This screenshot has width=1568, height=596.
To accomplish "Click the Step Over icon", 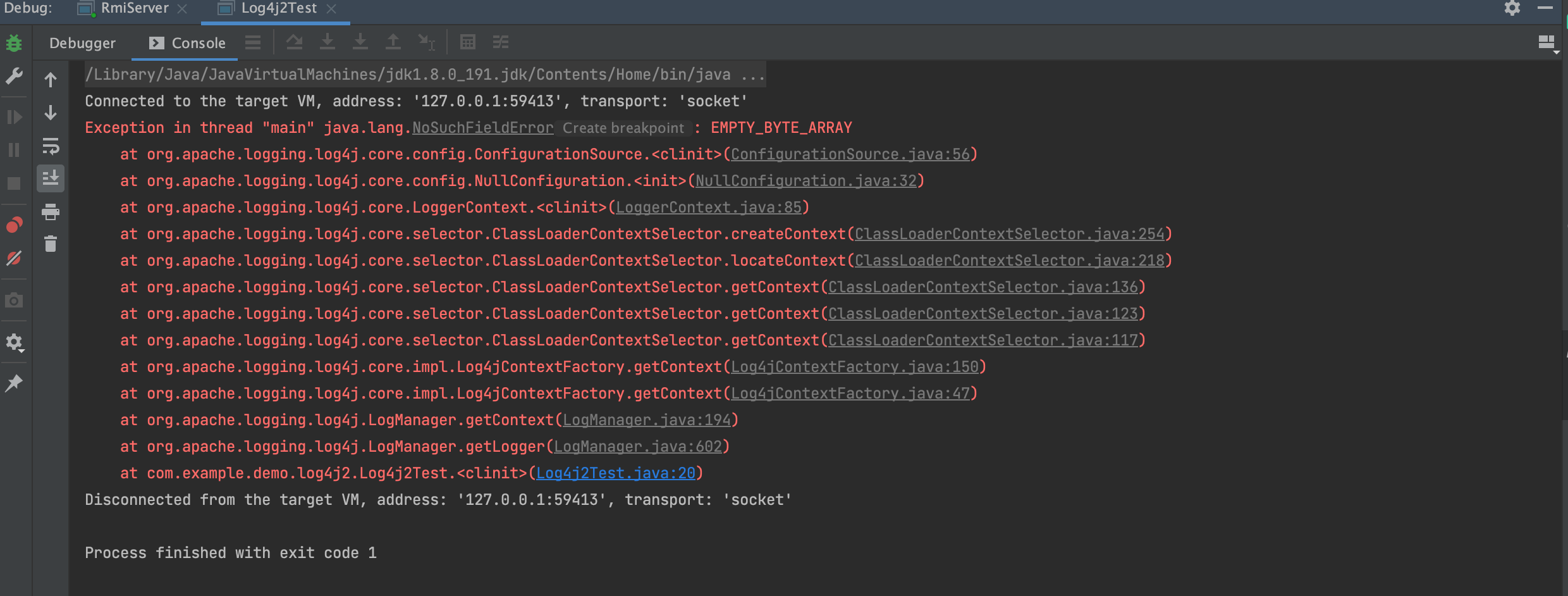I will (294, 42).
